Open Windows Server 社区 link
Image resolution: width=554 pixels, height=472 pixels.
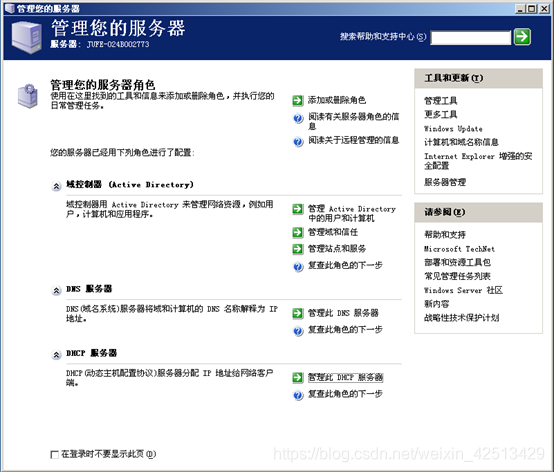coord(463,290)
